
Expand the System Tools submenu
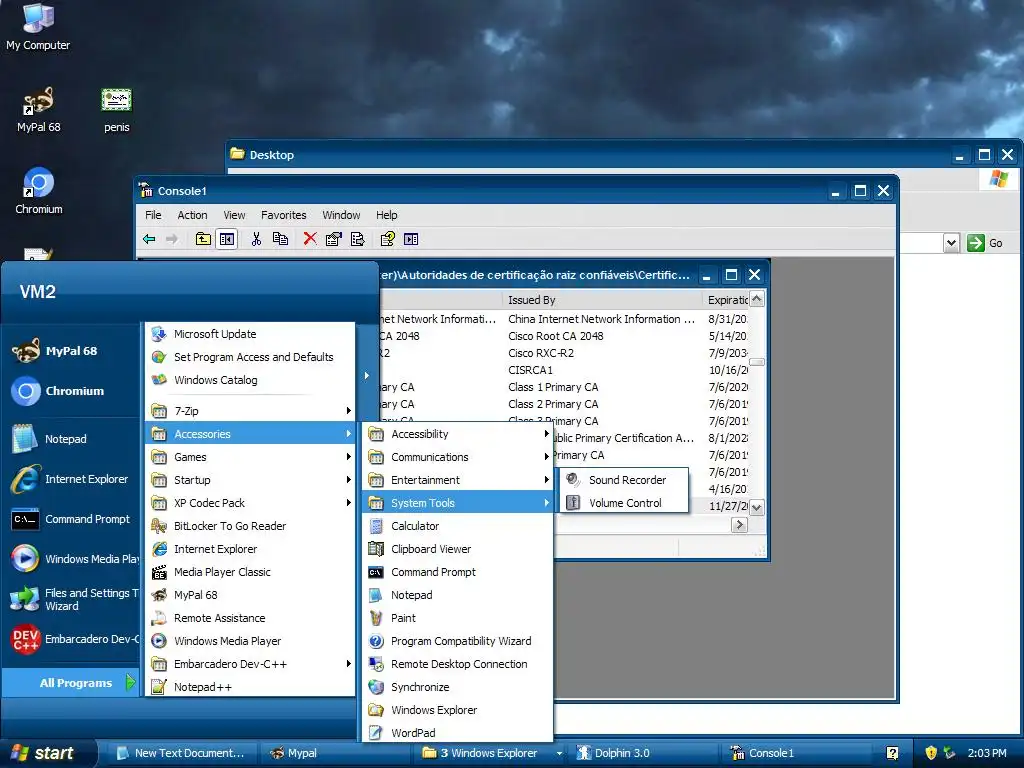(x=458, y=503)
